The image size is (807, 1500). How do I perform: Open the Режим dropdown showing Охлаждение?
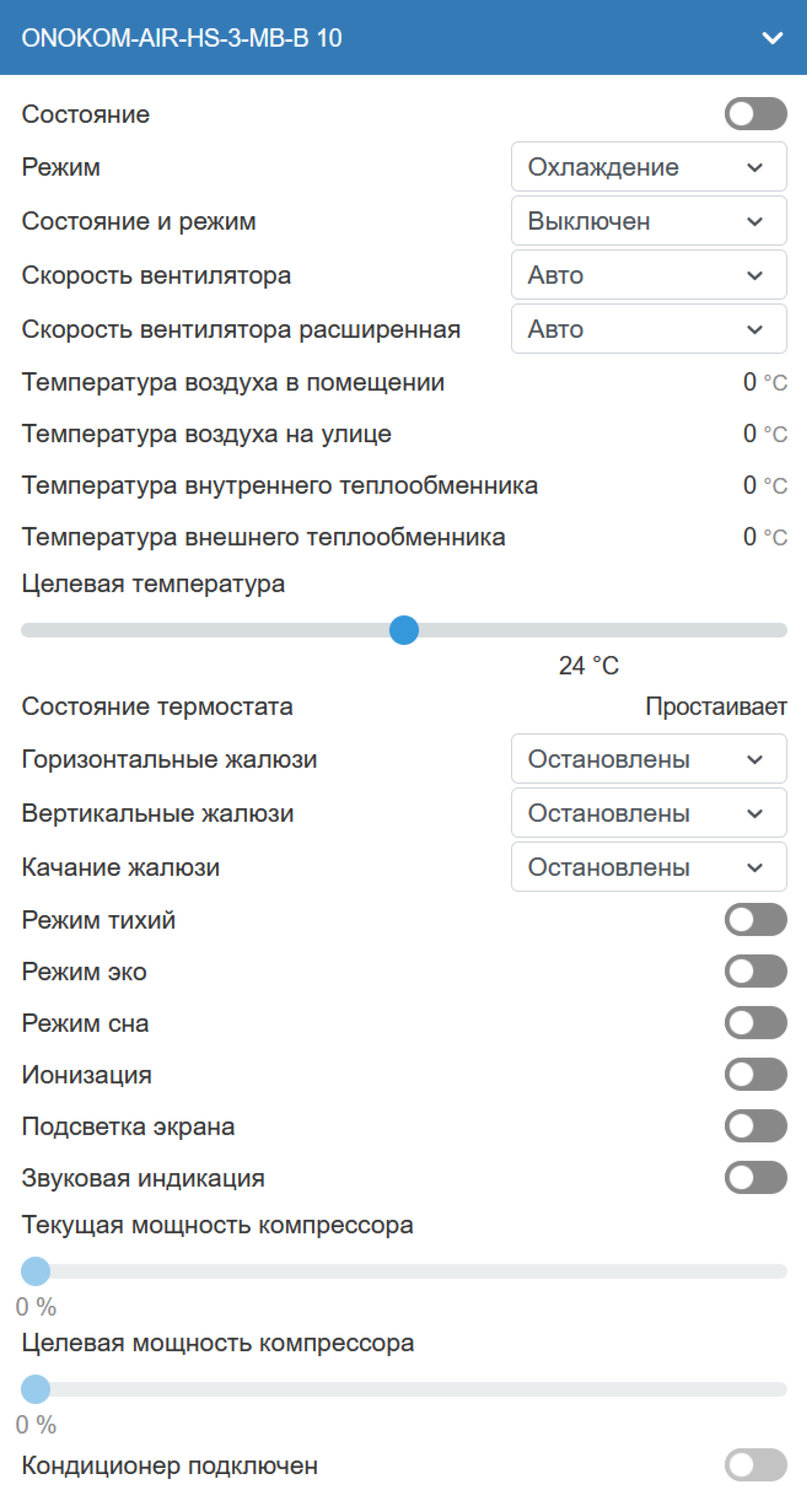(x=648, y=167)
